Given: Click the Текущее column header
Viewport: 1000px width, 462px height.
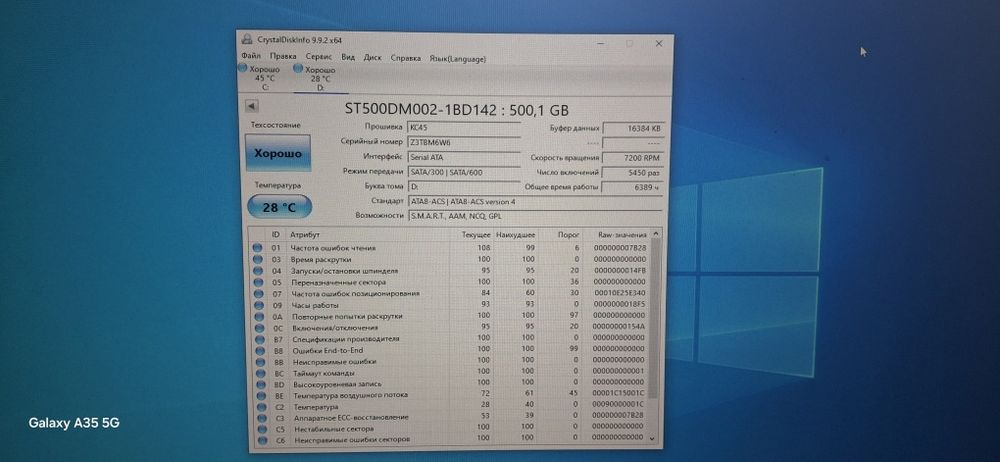Looking at the screenshot, I should (x=475, y=235).
